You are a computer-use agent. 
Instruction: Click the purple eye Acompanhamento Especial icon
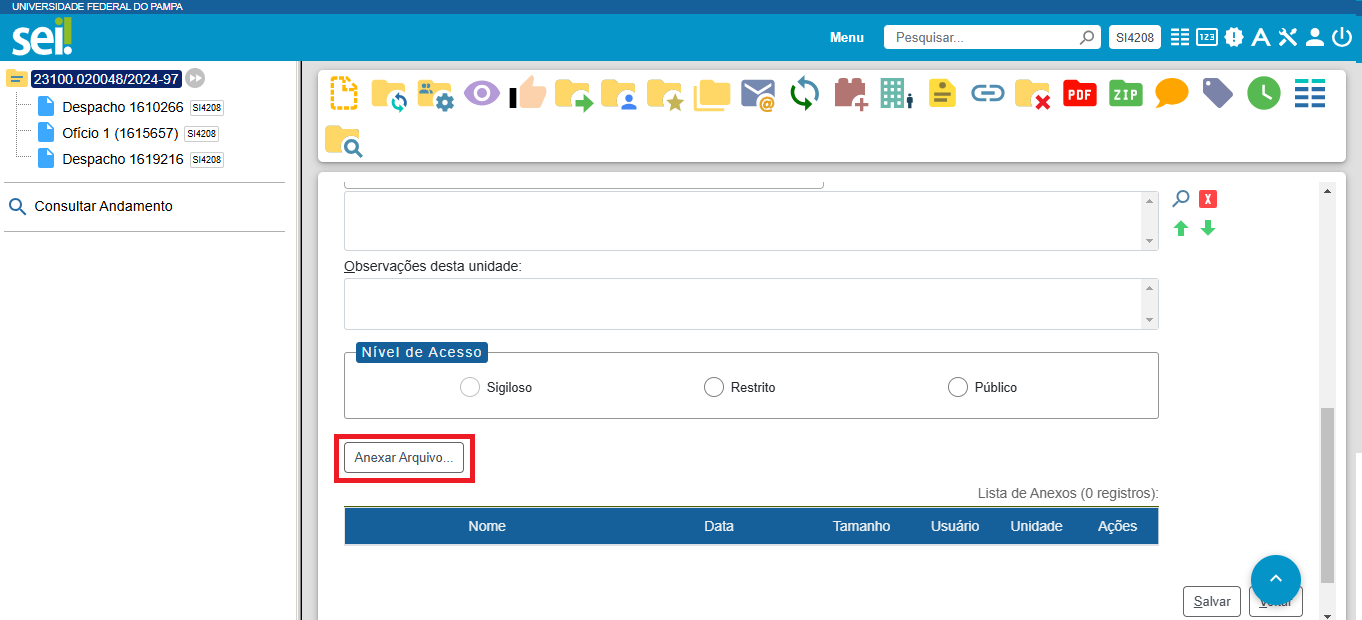click(481, 94)
